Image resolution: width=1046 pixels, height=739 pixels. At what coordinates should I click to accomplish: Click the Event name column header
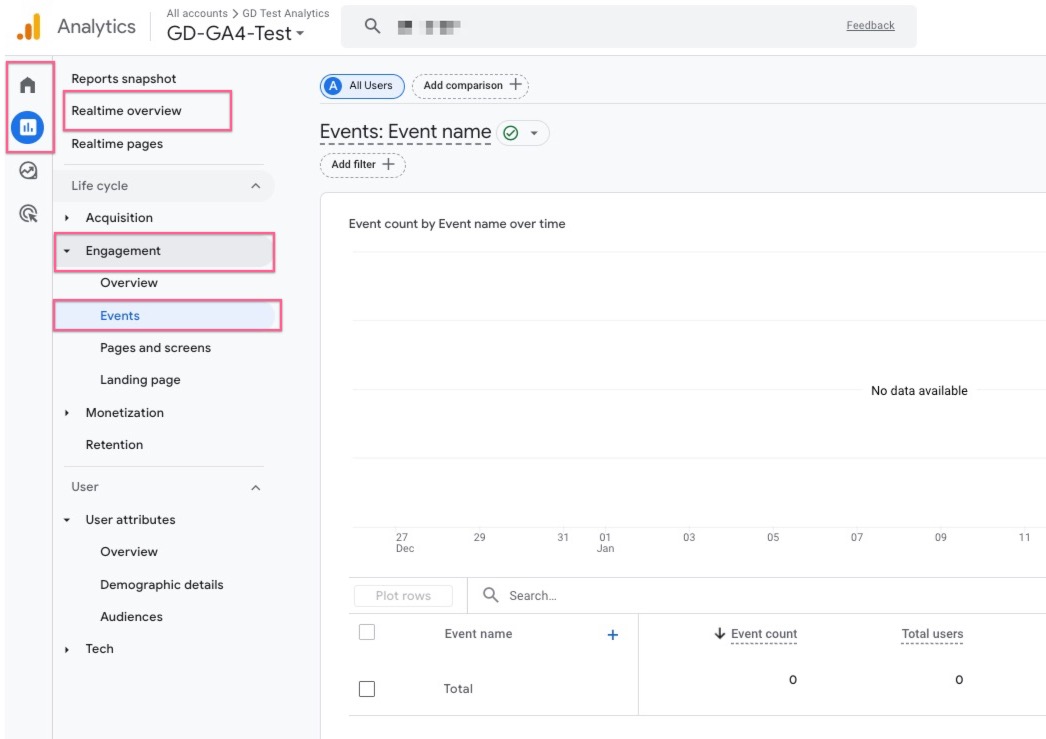(478, 634)
